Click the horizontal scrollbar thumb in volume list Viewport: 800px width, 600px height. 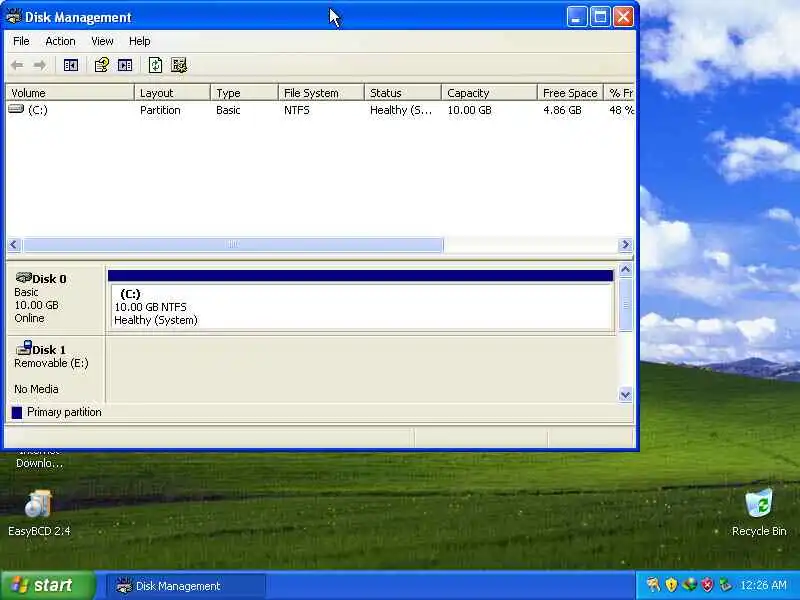(233, 245)
